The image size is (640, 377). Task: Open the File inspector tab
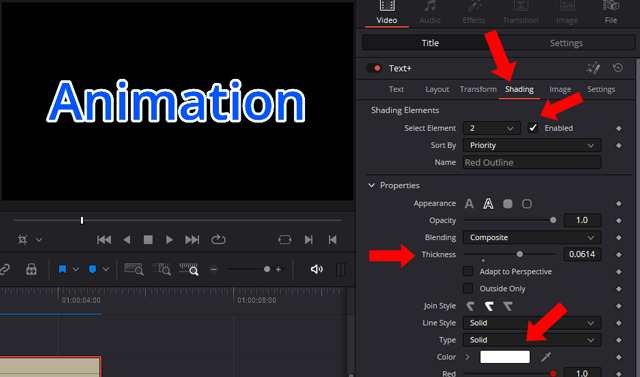click(x=611, y=12)
